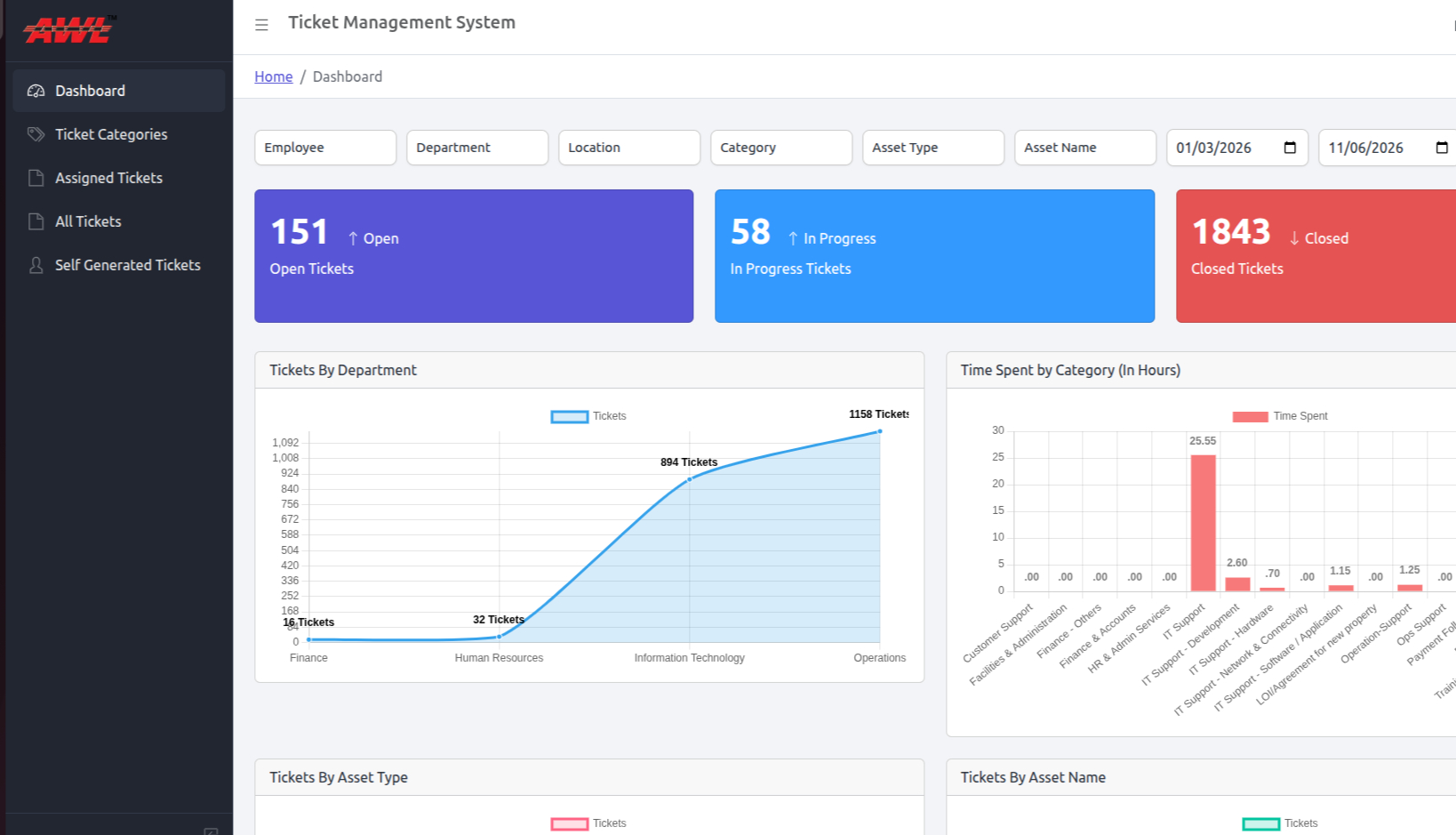Image resolution: width=1456 pixels, height=835 pixels.
Task: Open the Location filter dropdown
Action: point(629,148)
